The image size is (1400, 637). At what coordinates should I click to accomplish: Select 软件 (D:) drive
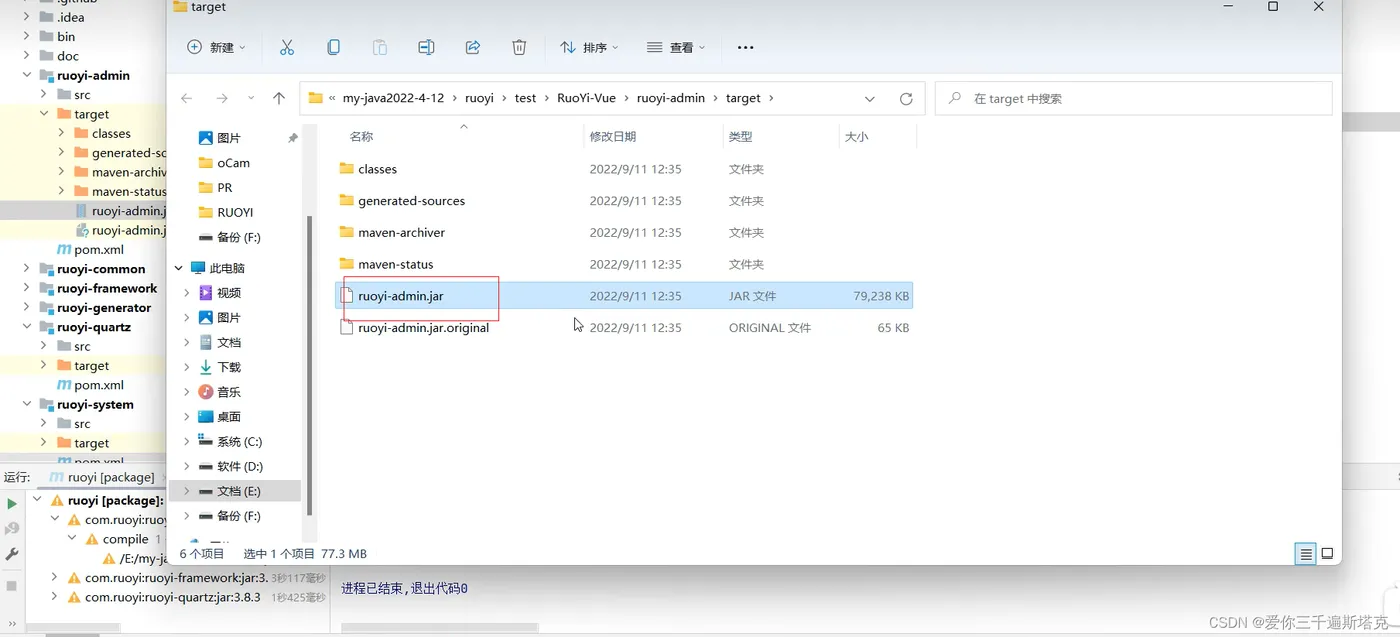[240, 466]
